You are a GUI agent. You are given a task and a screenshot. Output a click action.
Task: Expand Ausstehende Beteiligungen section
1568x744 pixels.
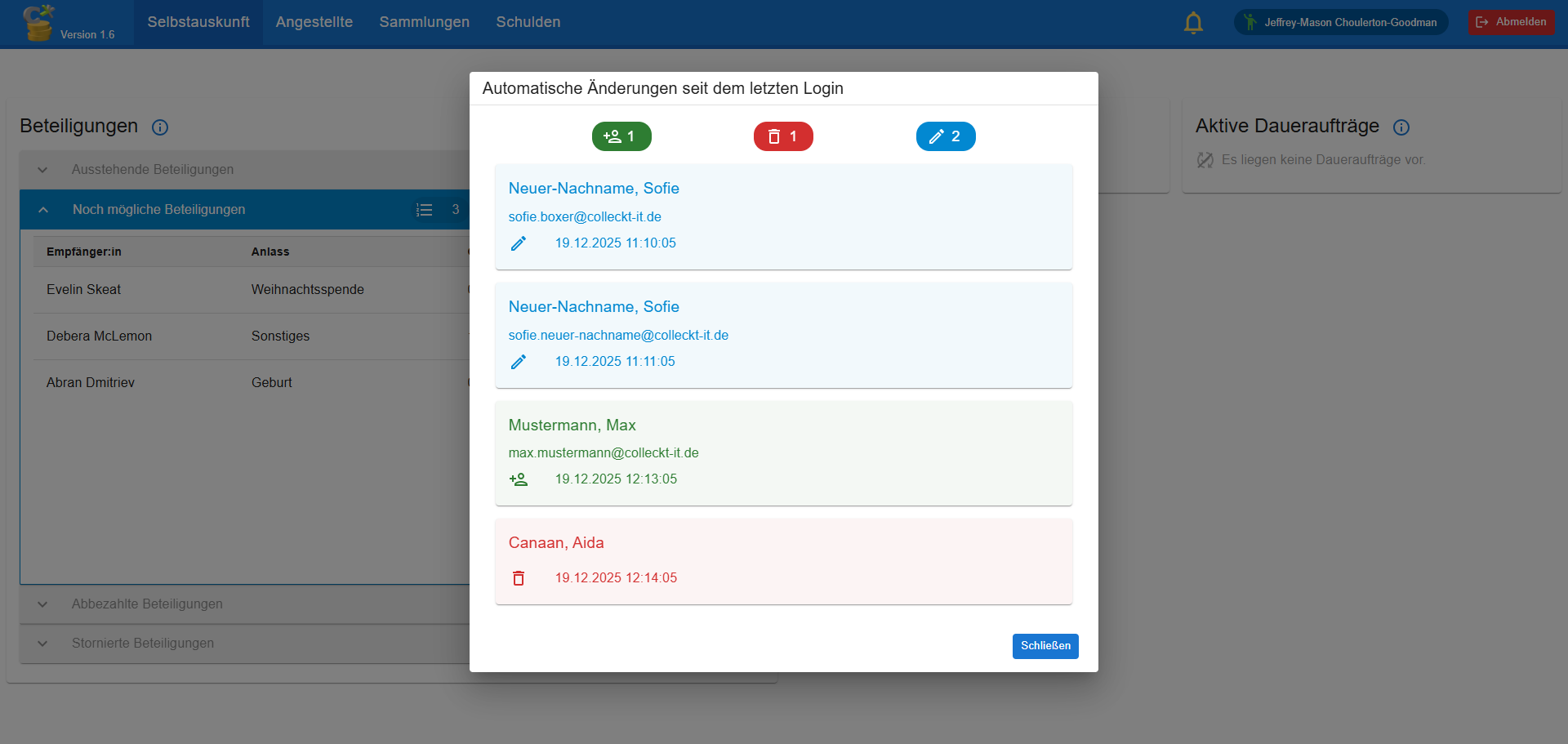43,170
